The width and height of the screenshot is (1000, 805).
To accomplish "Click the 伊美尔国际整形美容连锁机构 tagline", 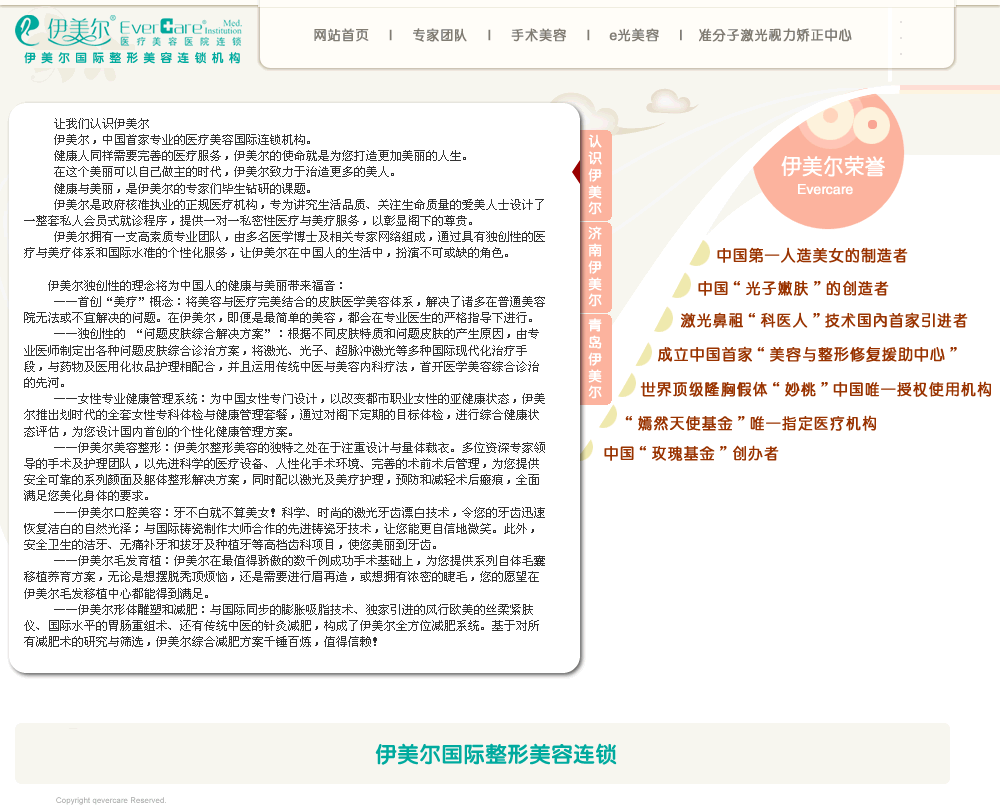I will pos(133,58).
